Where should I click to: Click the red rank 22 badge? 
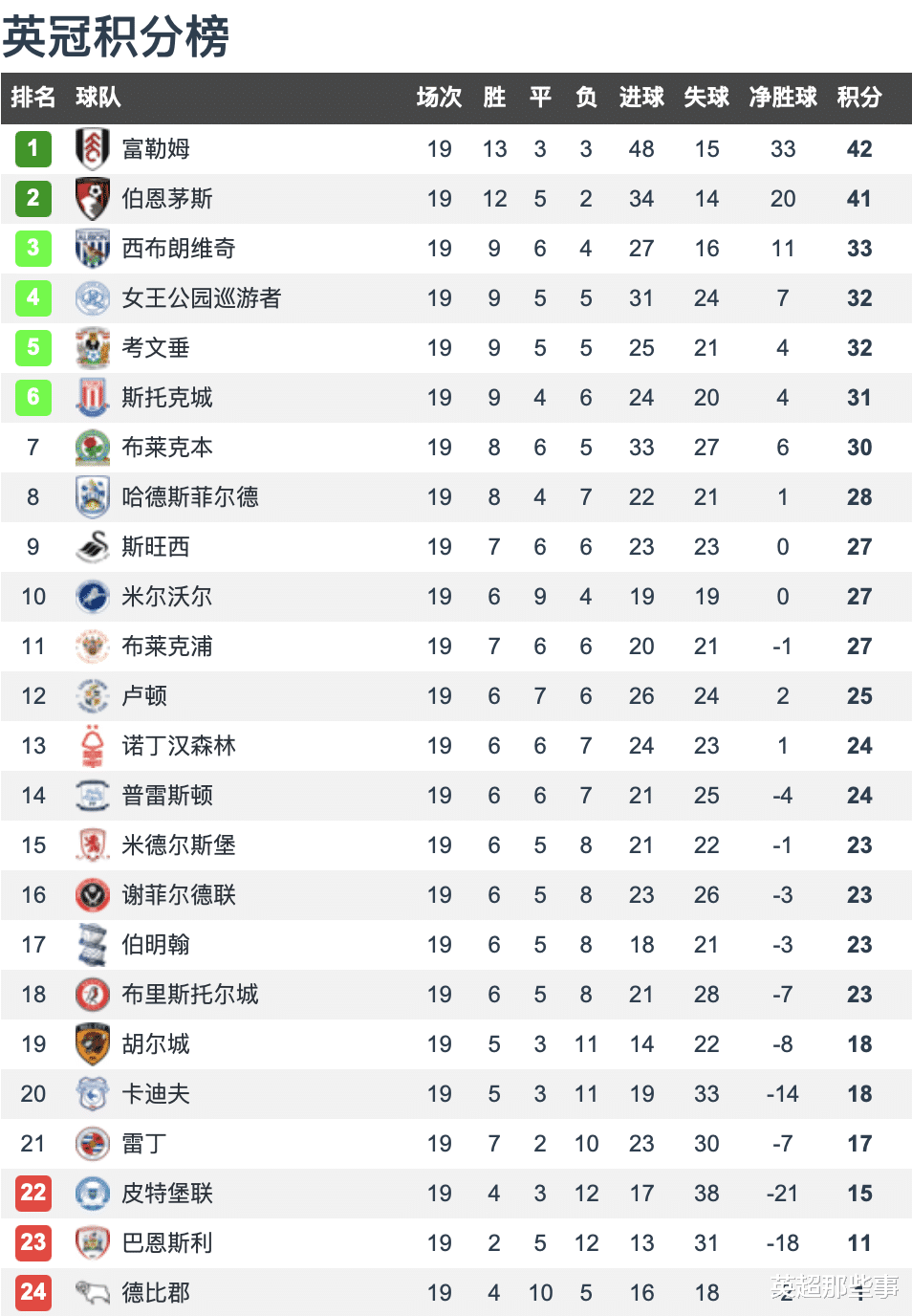(33, 1193)
